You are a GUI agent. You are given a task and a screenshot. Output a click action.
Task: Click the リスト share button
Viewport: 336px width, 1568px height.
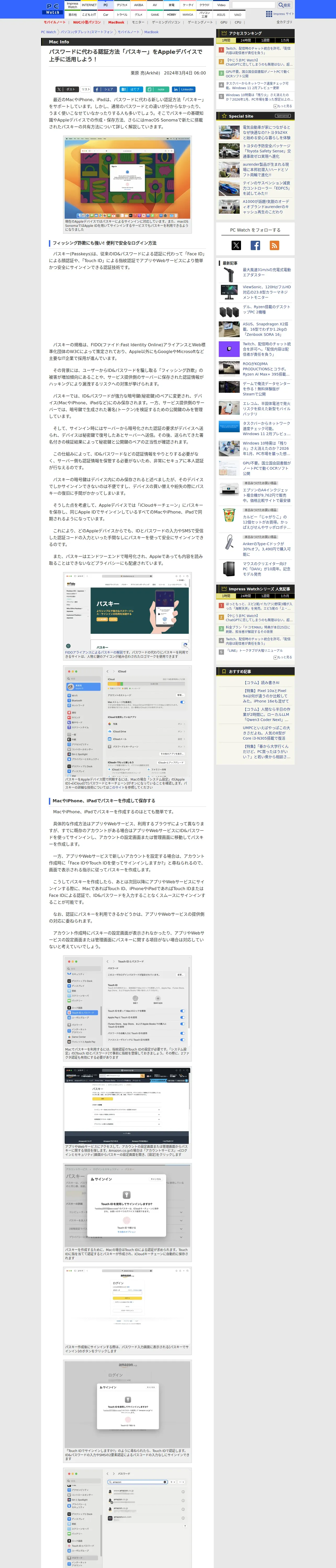point(85,89)
